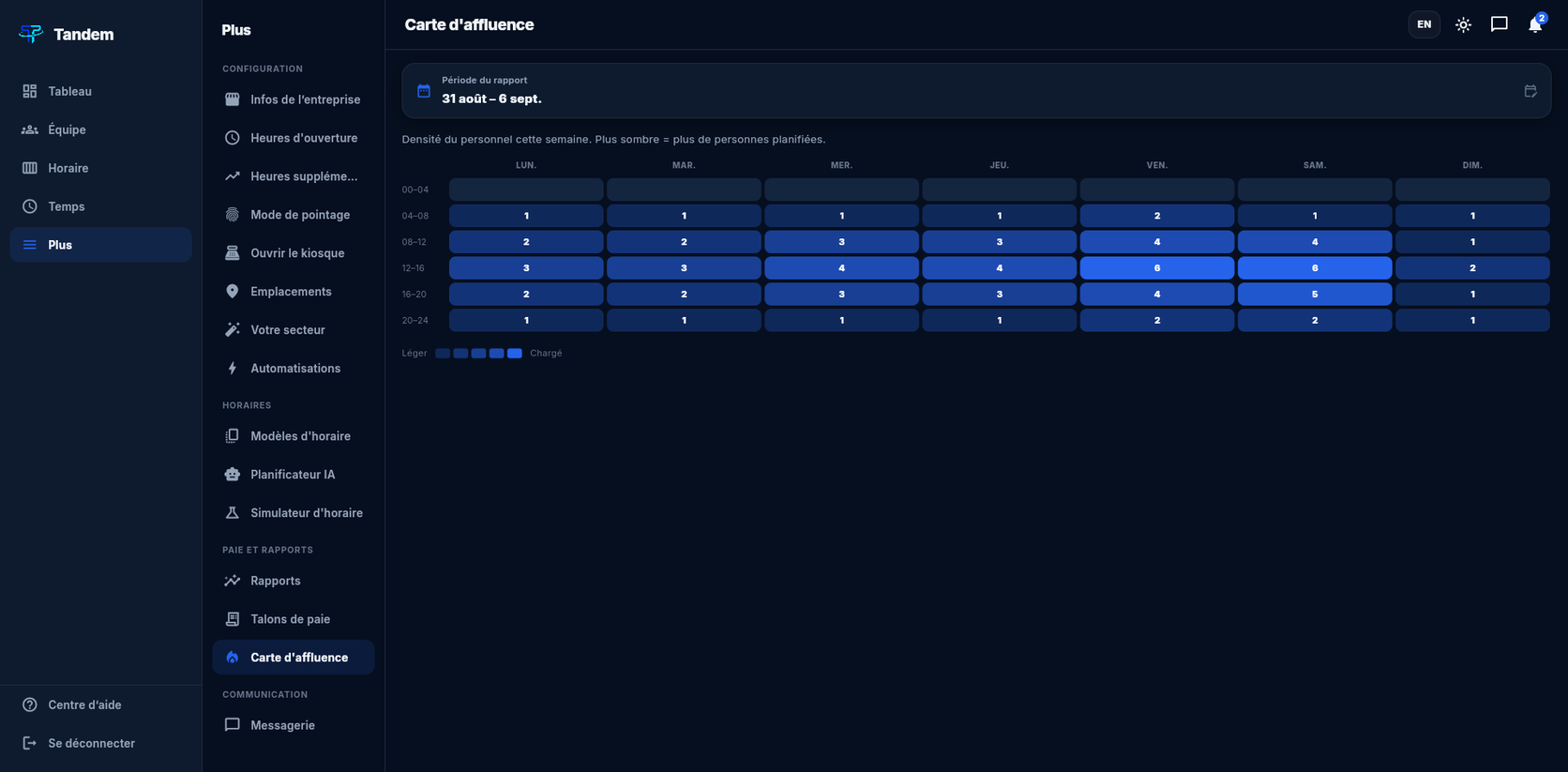Click the darkest legend swatch next to Léger
This screenshot has width=1568, height=772.
click(443, 354)
